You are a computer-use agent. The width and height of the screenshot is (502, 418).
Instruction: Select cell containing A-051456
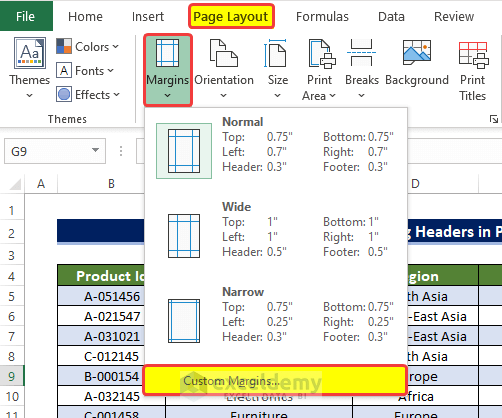[x=101, y=296]
